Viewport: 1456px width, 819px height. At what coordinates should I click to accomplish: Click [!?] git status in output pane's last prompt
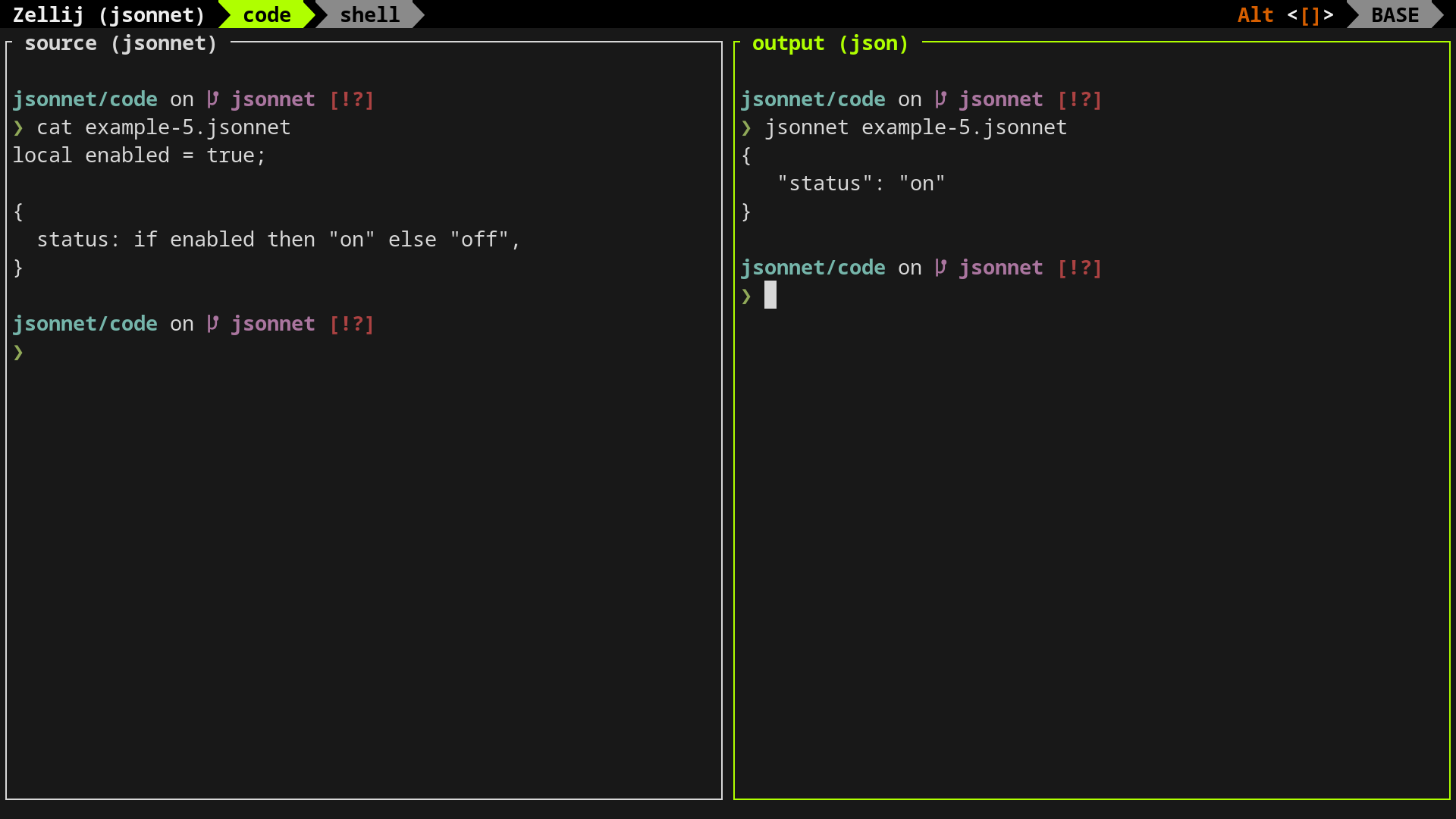[1080, 268]
